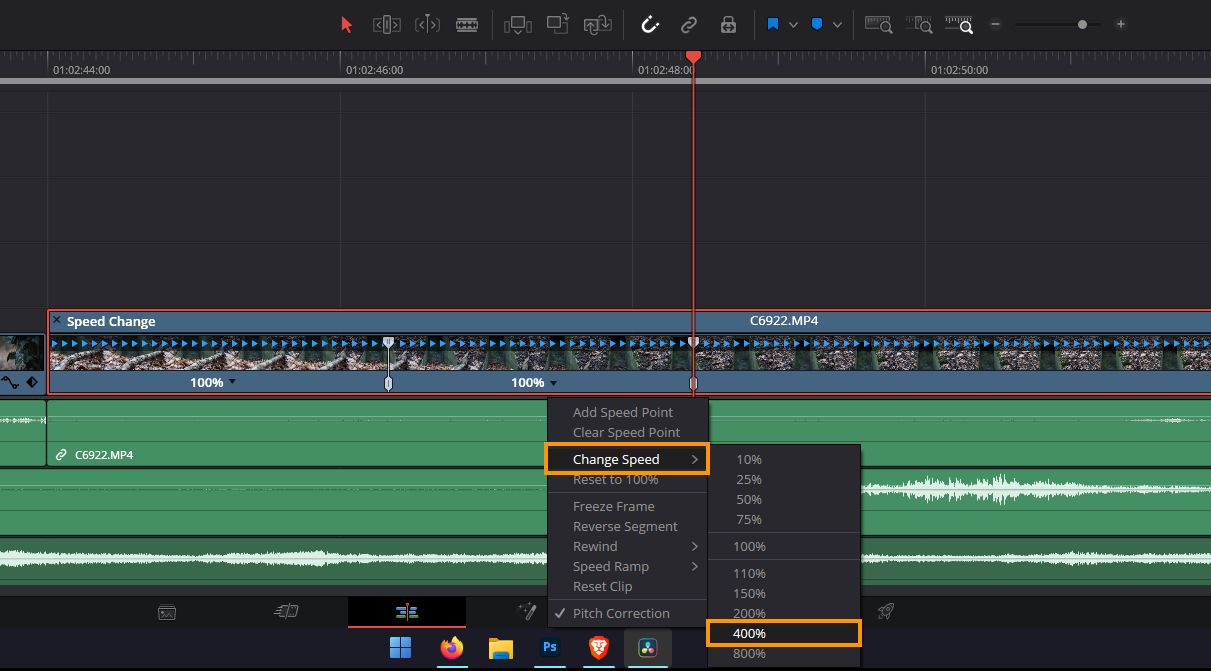Open Photoshop from taskbar
This screenshot has height=671, width=1211.
click(550, 648)
